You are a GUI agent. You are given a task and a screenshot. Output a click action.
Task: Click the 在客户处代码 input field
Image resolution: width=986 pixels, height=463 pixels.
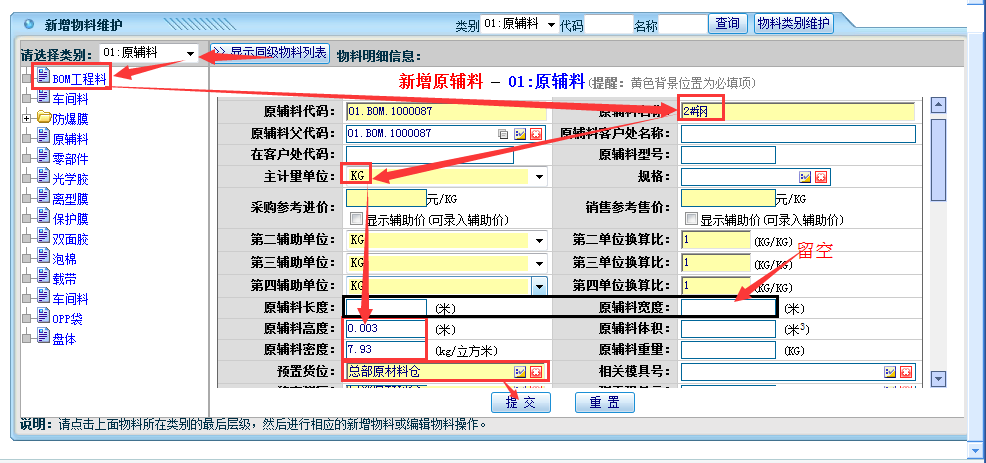pos(429,155)
